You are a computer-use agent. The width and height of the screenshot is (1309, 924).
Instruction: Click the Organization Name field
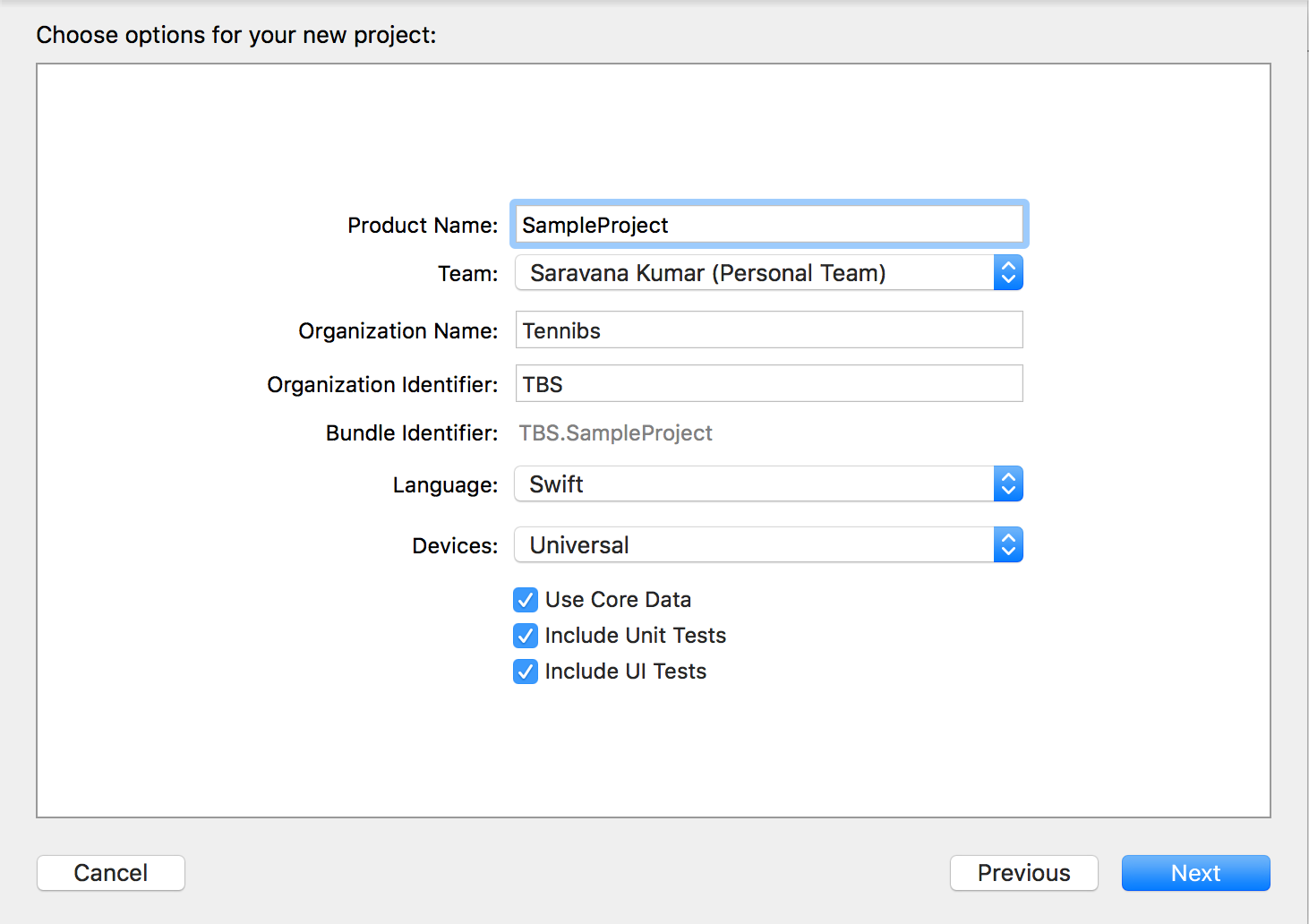(769, 330)
